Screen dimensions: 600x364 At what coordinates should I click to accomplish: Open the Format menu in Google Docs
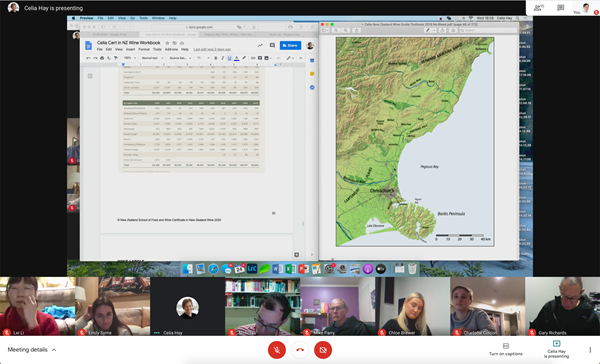tap(144, 49)
